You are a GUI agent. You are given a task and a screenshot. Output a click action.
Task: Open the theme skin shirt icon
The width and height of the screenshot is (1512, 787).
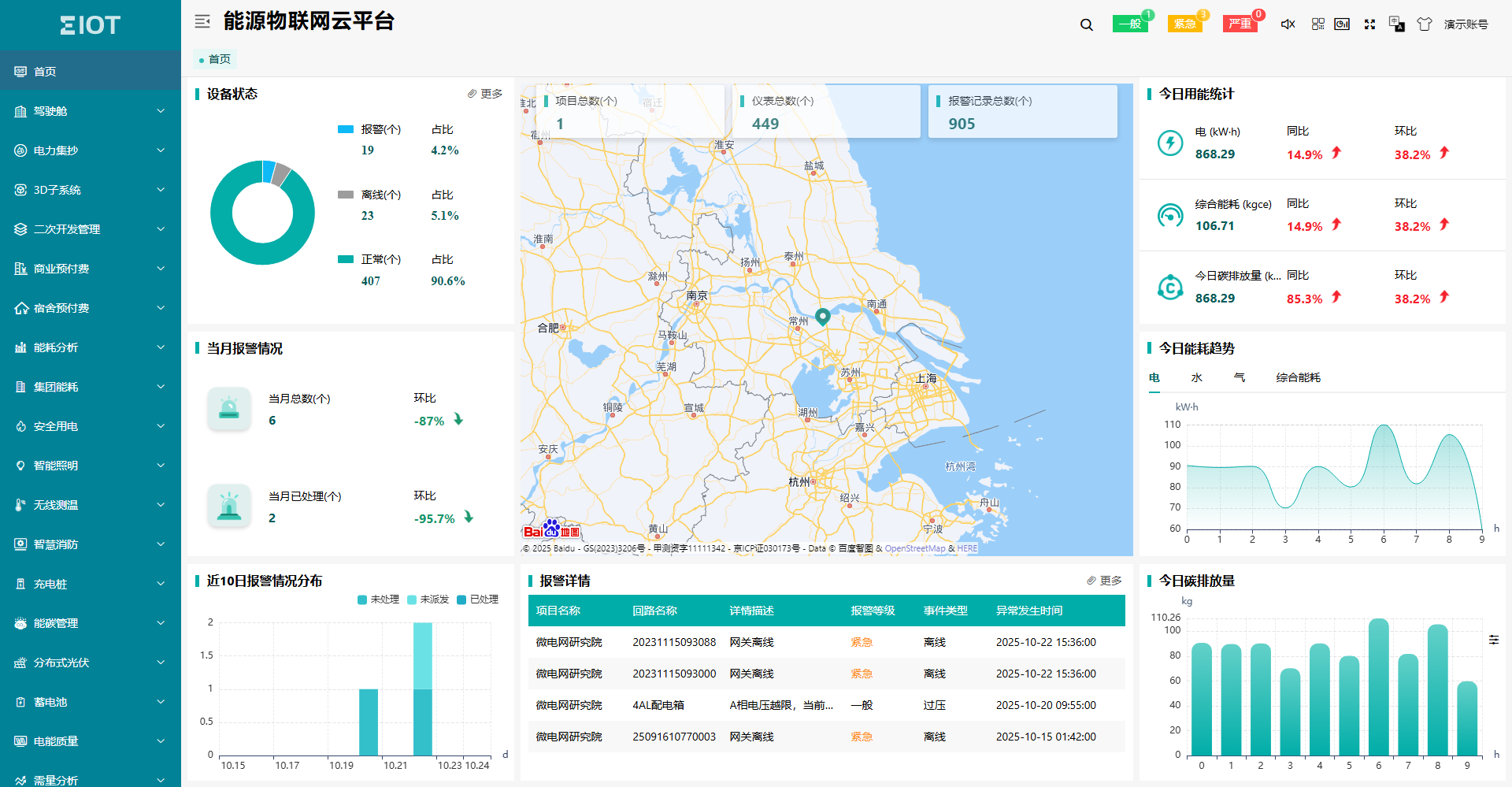(1424, 24)
